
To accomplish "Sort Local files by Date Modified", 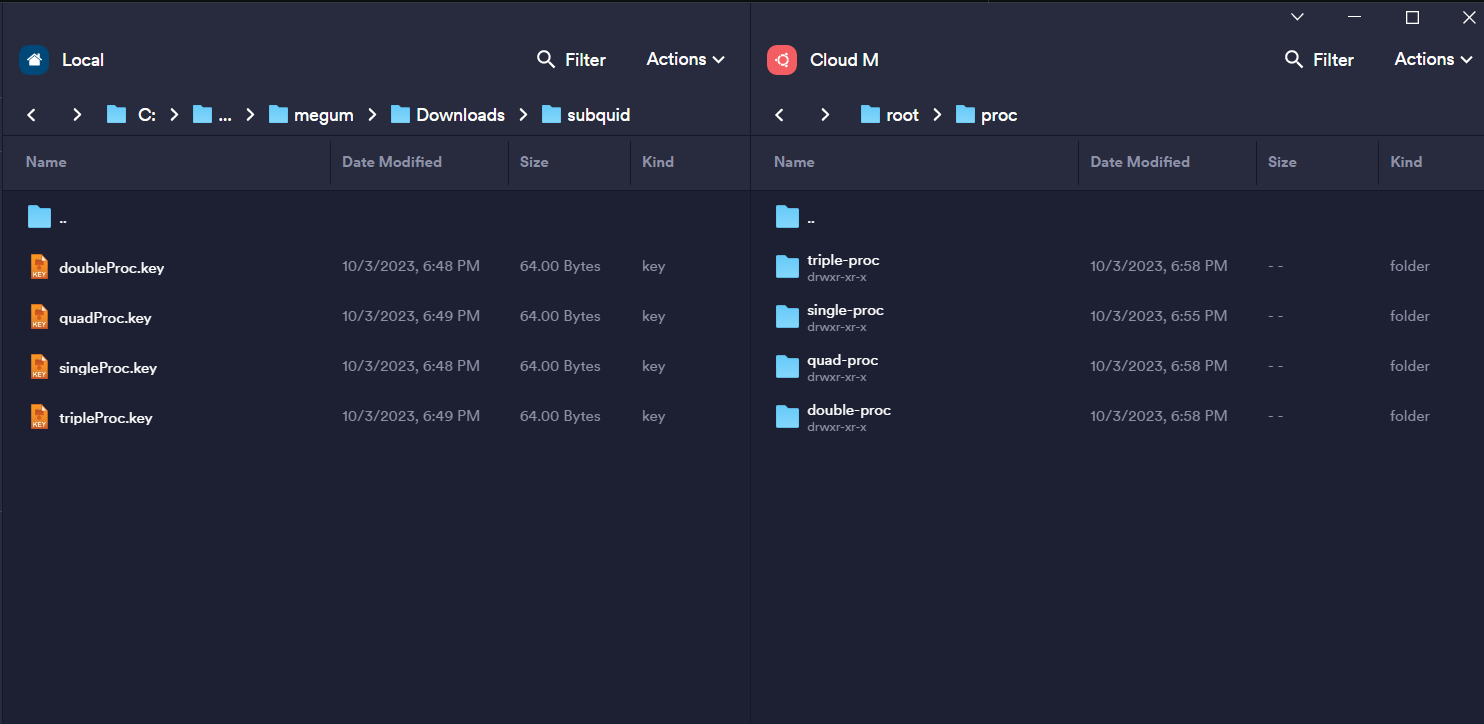I will tap(392, 162).
